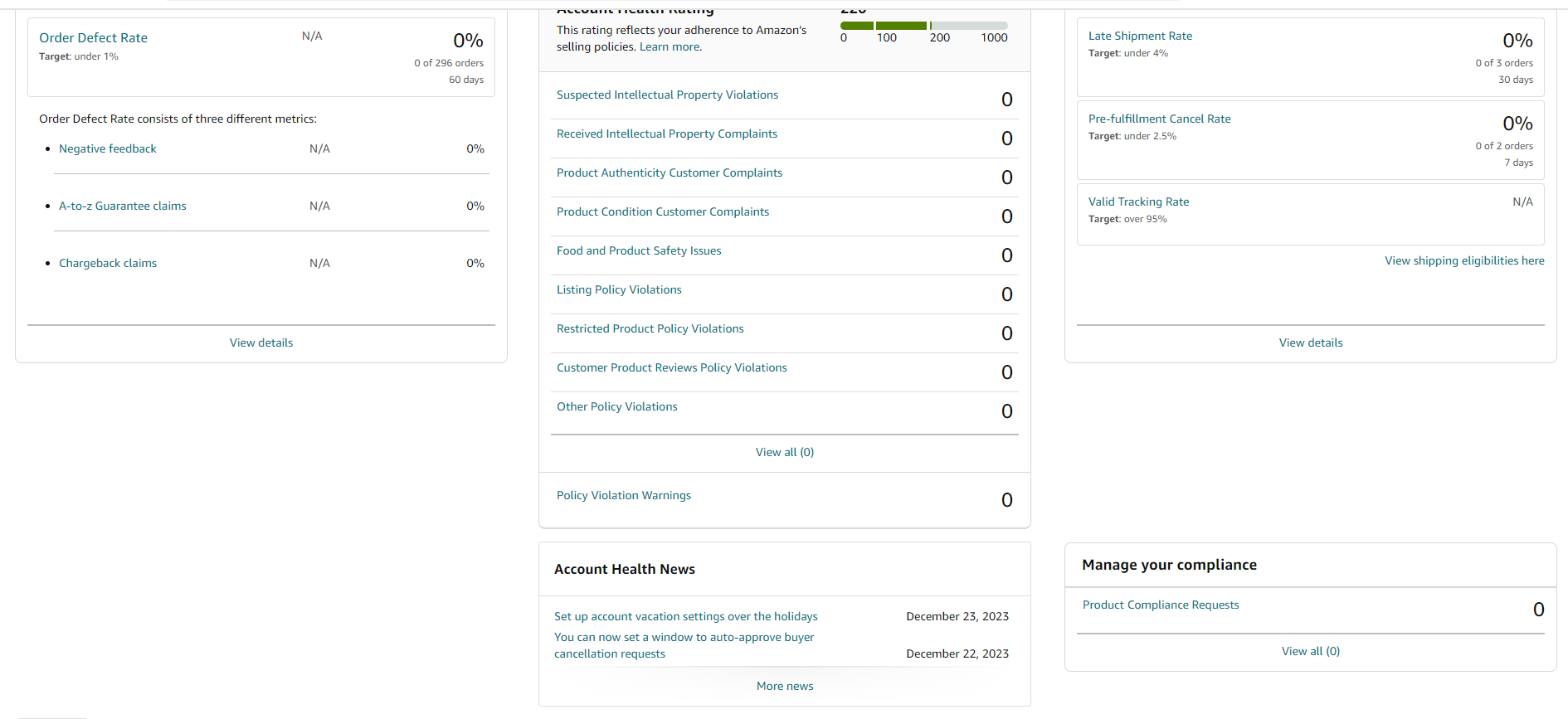Open Pre-fulfillment Cancel Rate metric
The height and width of the screenshot is (719, 1568).
pos(1160,119)
